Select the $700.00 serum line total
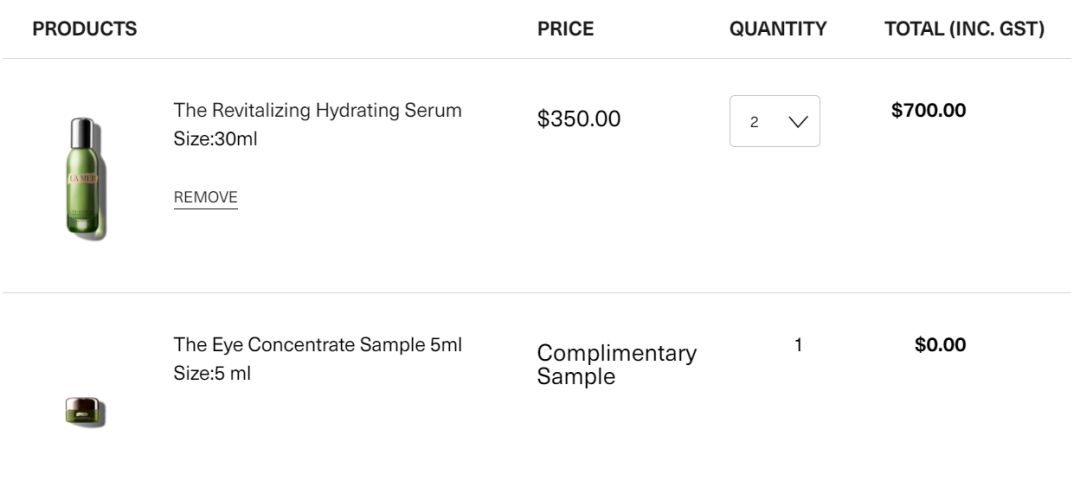Viewport: 1080px width, 481px height. [928, 110]
